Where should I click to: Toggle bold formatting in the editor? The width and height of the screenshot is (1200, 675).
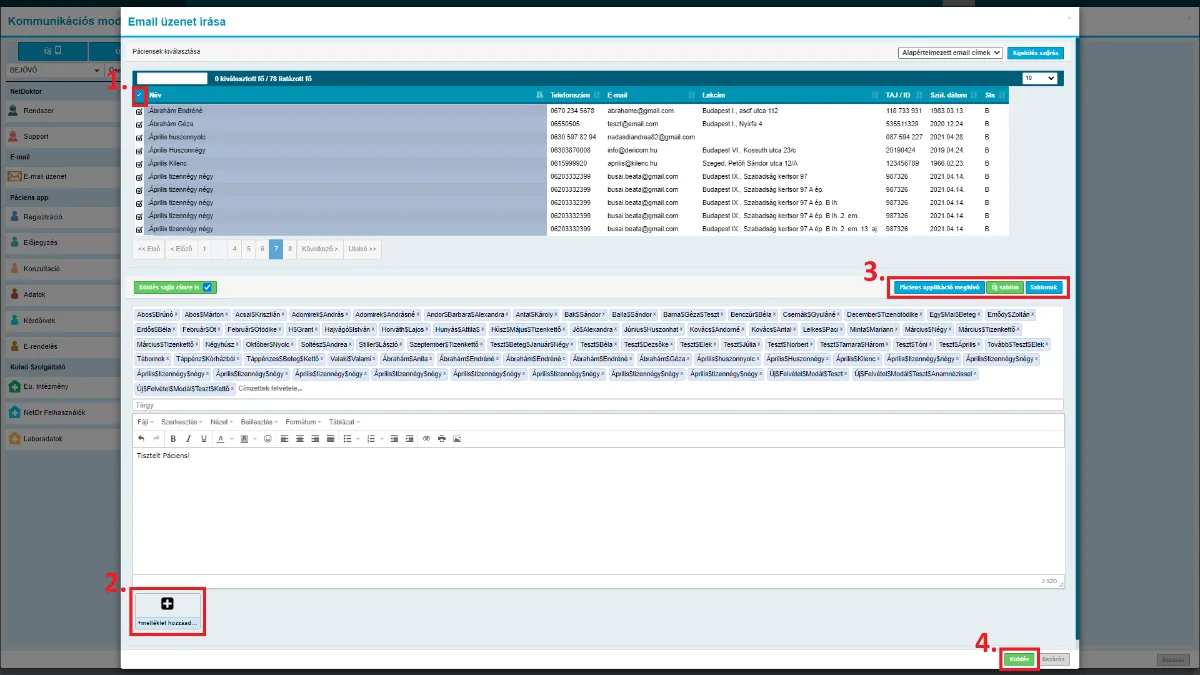[x=173, y=438]
